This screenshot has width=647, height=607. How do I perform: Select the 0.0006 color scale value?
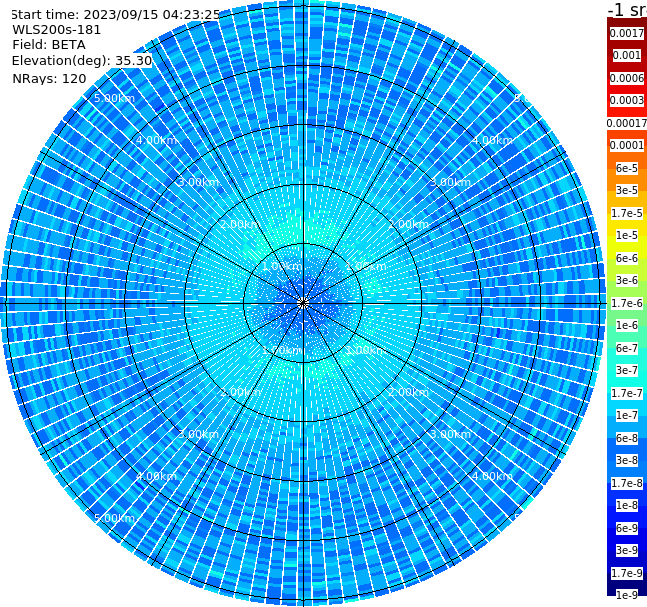coord(627,78)
